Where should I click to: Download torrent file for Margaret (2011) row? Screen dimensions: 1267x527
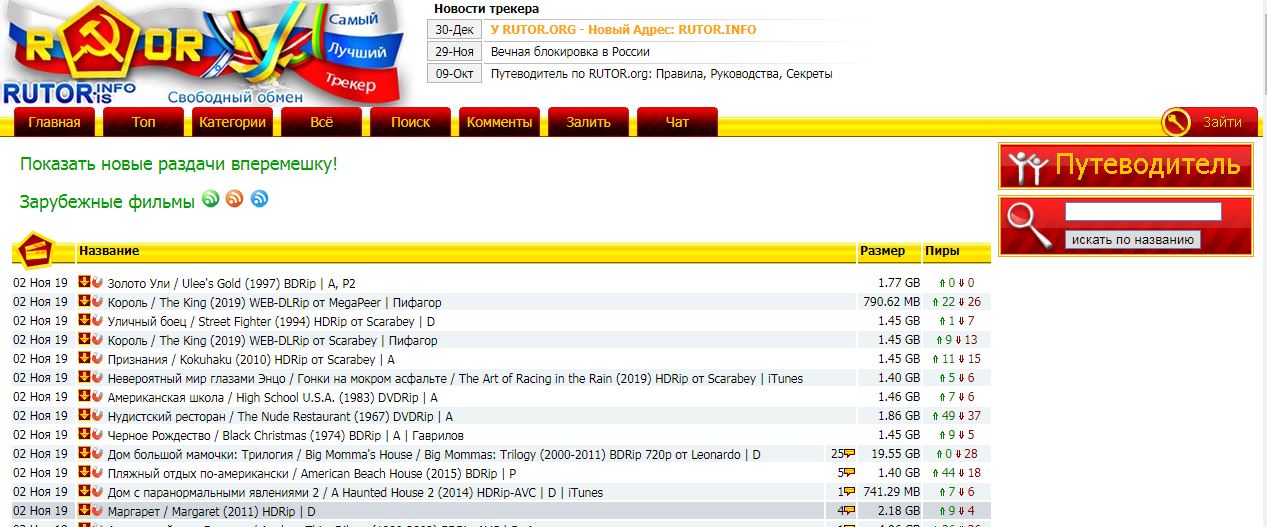85,511
